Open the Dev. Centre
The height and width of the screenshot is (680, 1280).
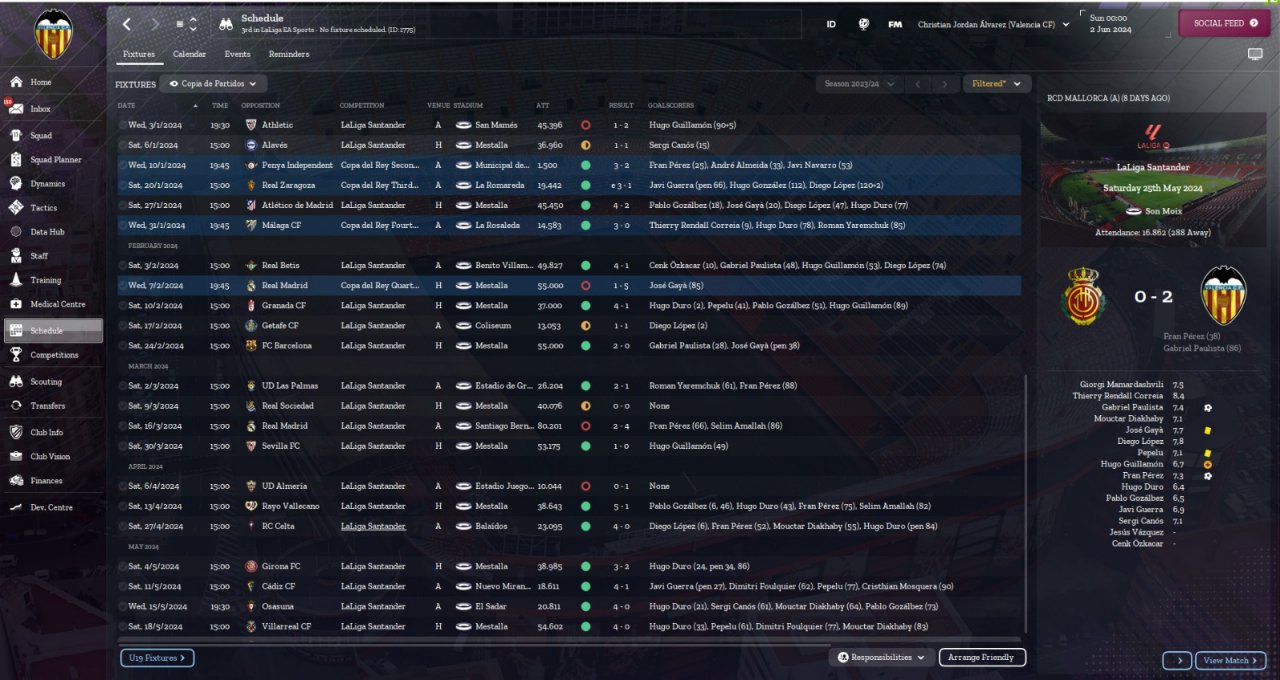[53, 508]
